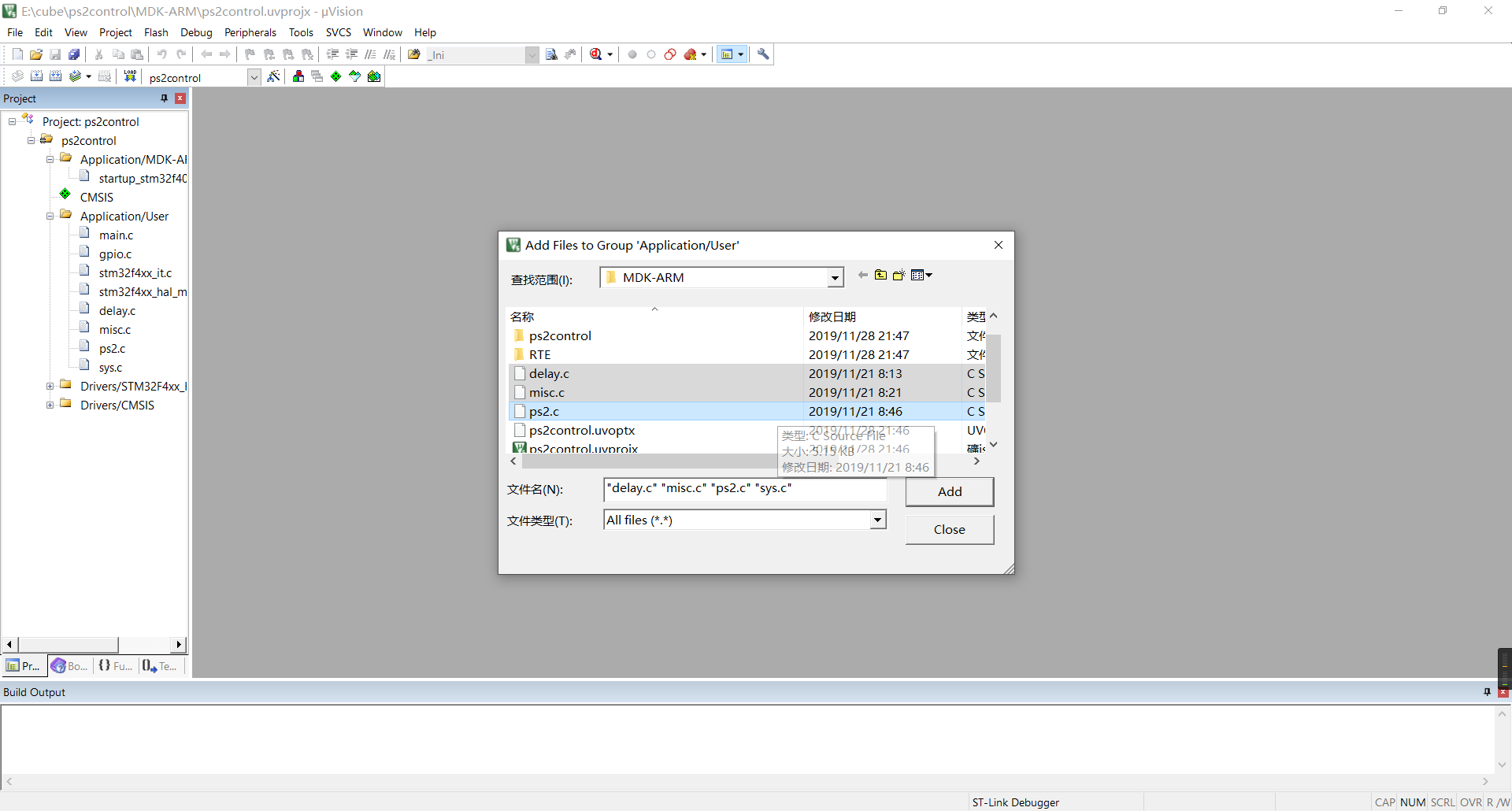
Task: Click Up One Level folder icon in dialog
Action: click(881, 275)
